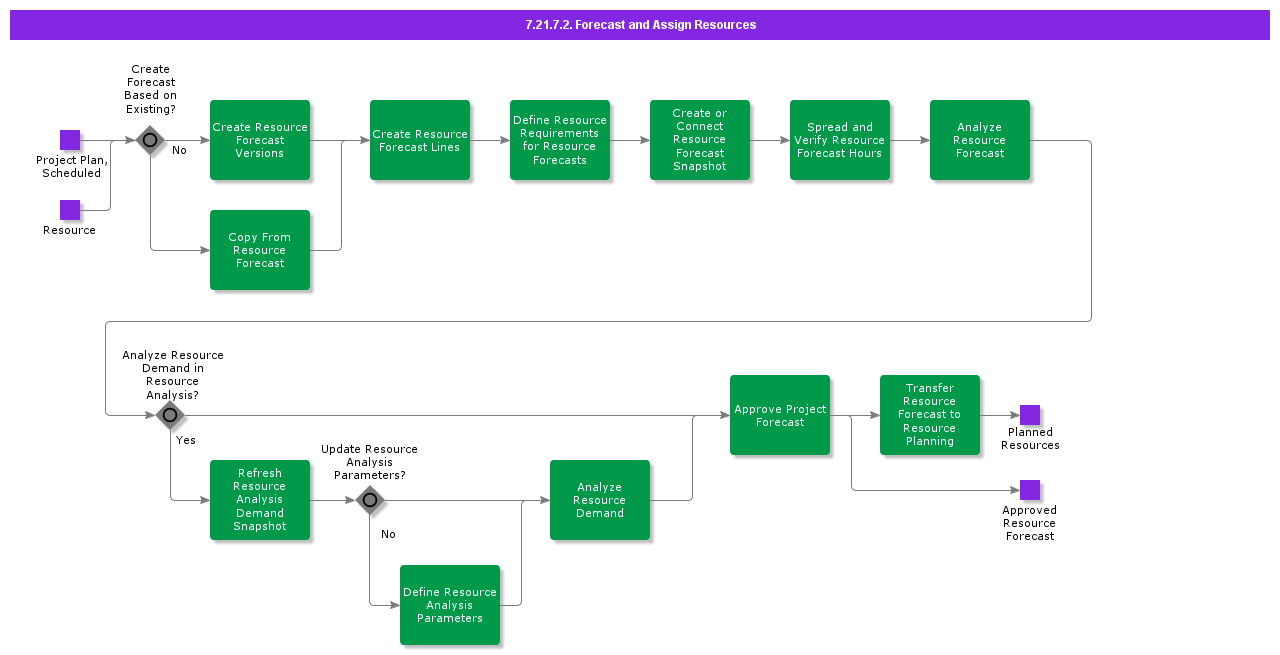
Task: Open the Analyze Resource Forecast step
Action: [980, 140]
